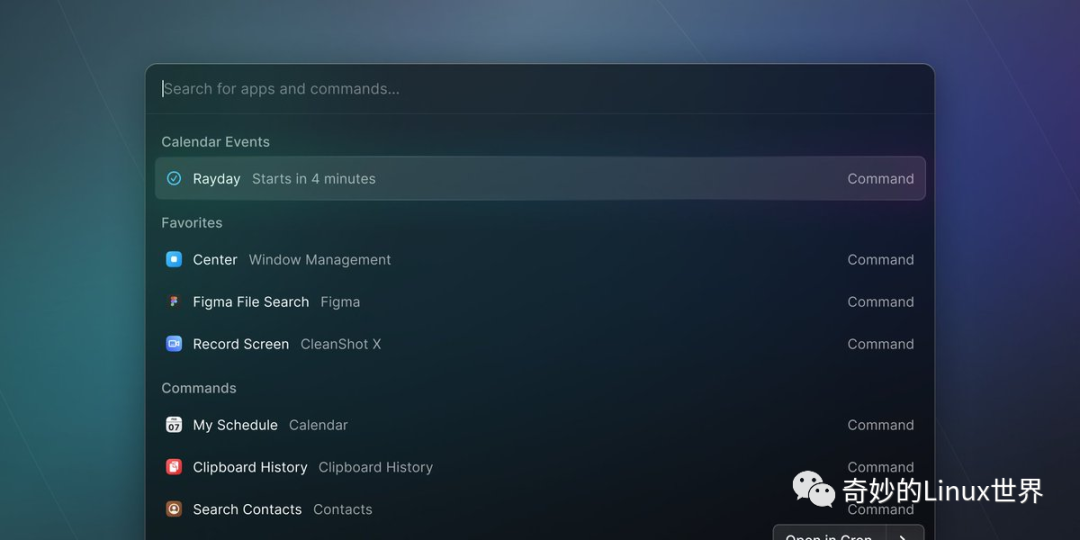Click the Window Management subtitle

320,260
